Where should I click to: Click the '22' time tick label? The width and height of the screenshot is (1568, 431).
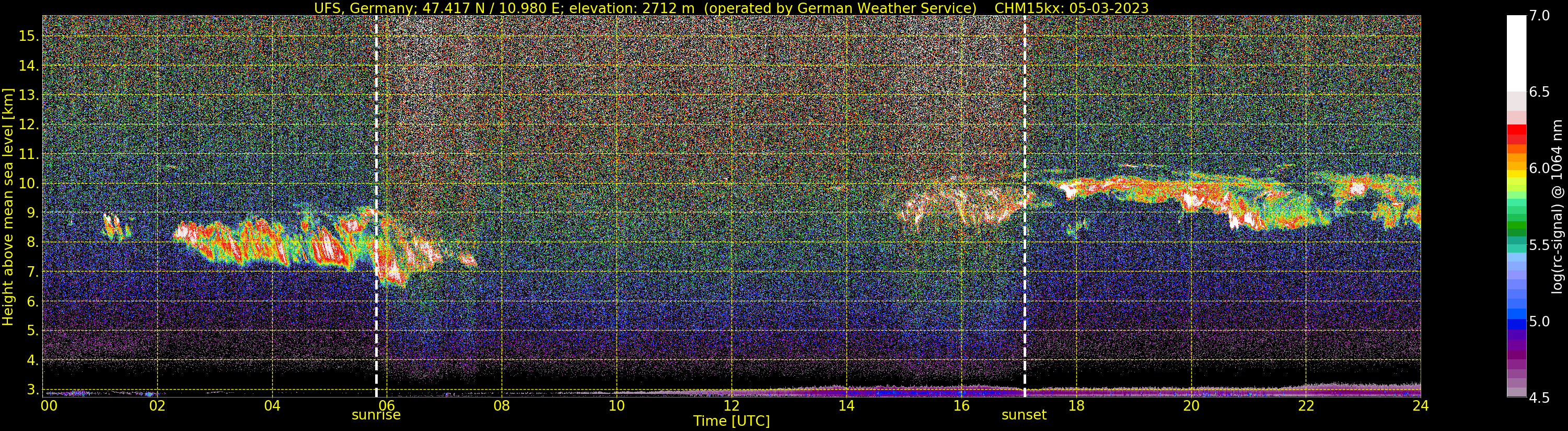[x=1306, y=405]
